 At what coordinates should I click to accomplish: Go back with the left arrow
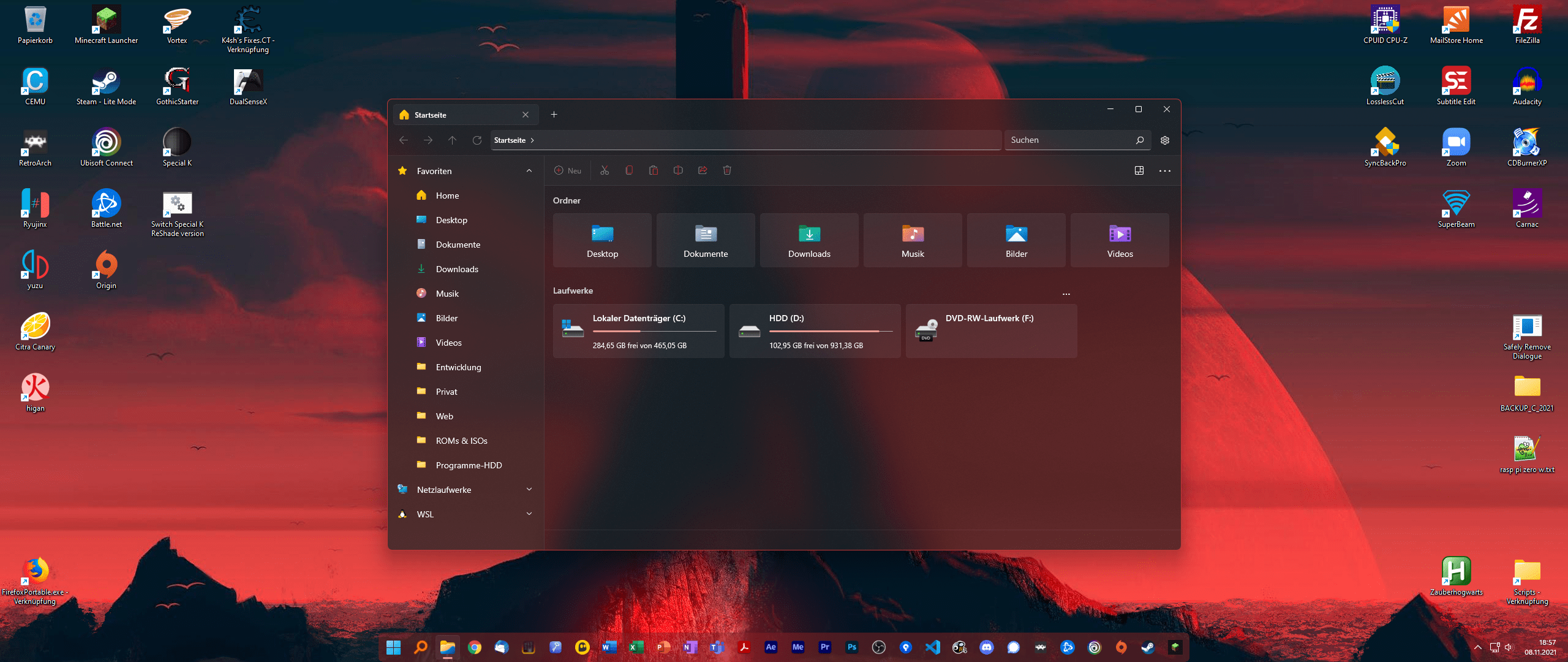tap(404, 140)
